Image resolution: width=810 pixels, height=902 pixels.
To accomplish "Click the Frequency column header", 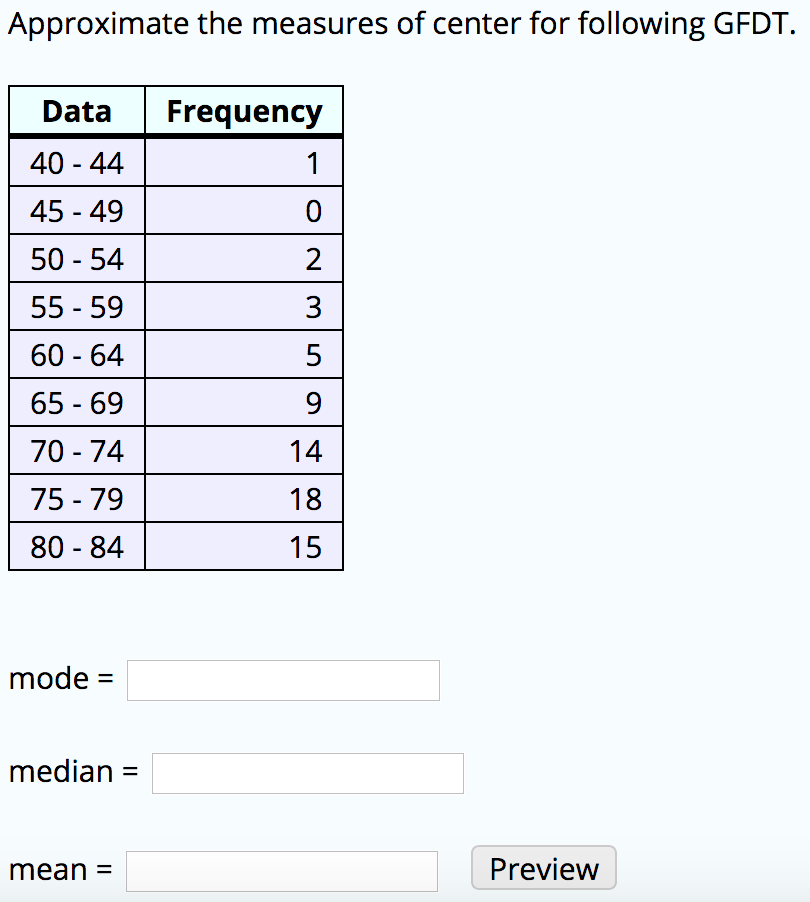I will pyautogui.click(x=244, y=111).
